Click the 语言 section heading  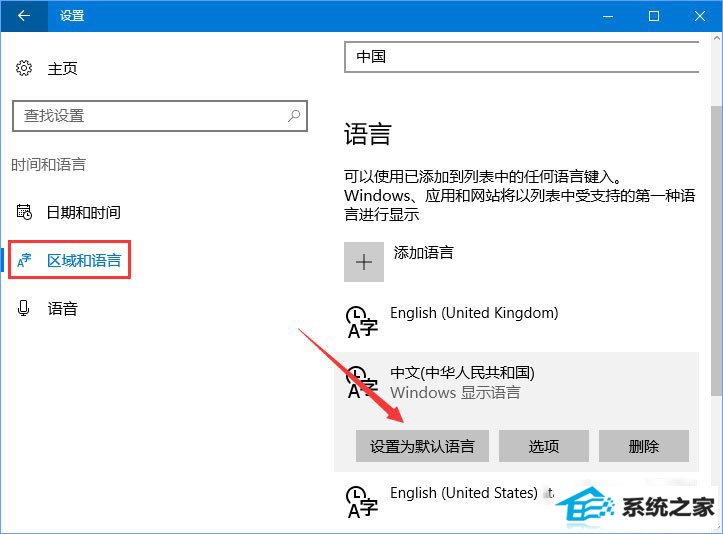pyautogui.click(x=367, y=134)
